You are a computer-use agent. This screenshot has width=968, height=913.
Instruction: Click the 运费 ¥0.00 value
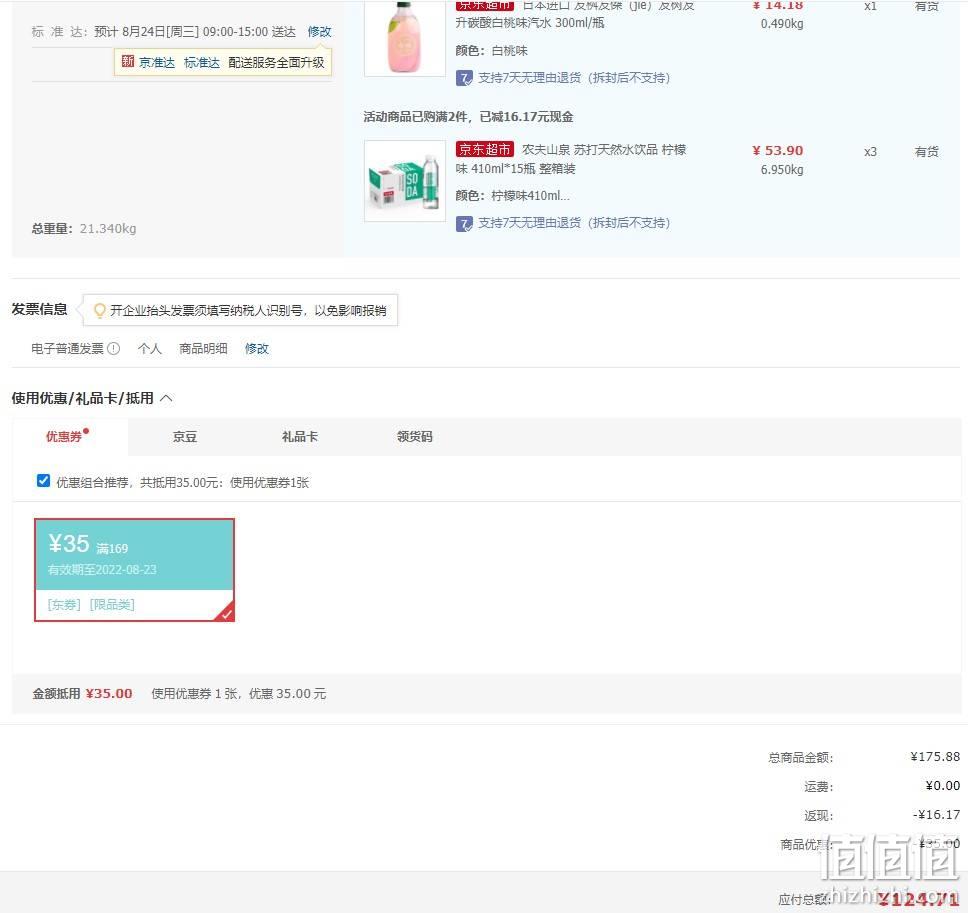(x=942, y=786)
